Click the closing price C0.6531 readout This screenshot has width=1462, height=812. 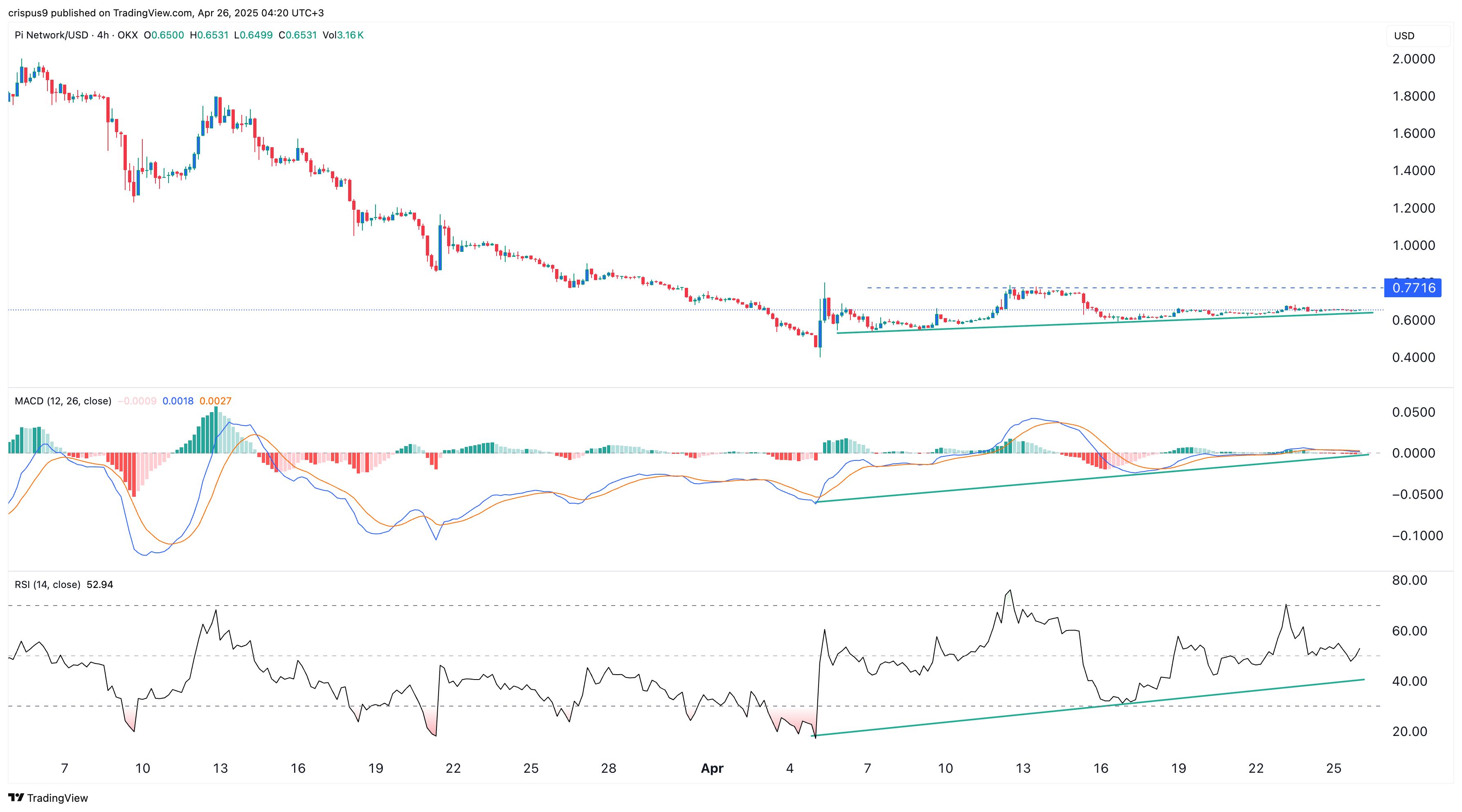coord(297,35)
